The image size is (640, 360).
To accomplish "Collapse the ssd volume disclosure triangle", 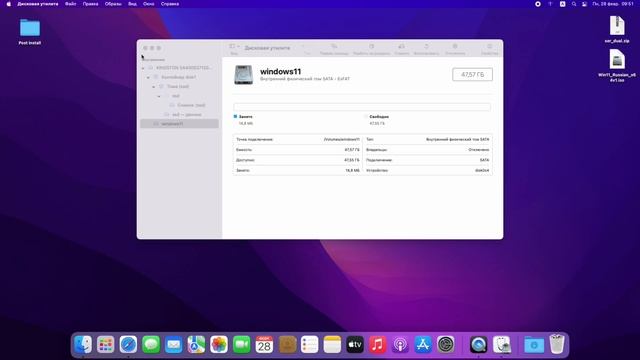I will [159, 96].
